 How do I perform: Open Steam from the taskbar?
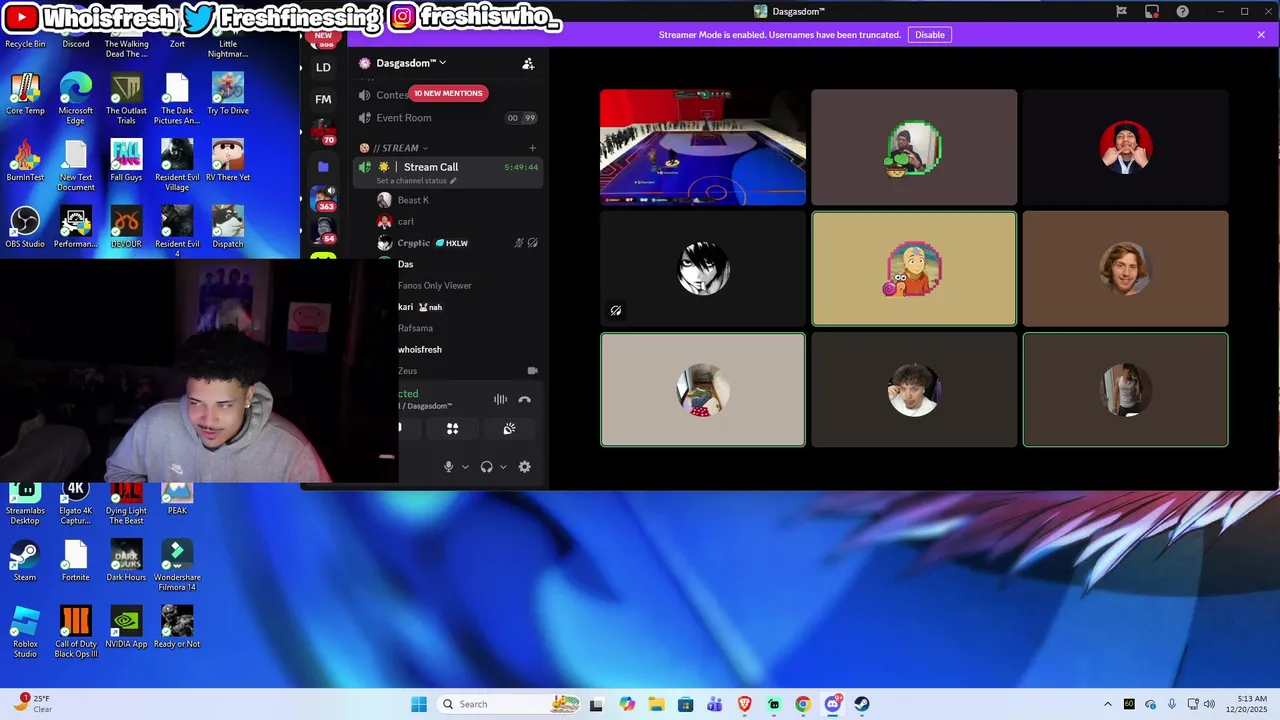tap(862, 704)
